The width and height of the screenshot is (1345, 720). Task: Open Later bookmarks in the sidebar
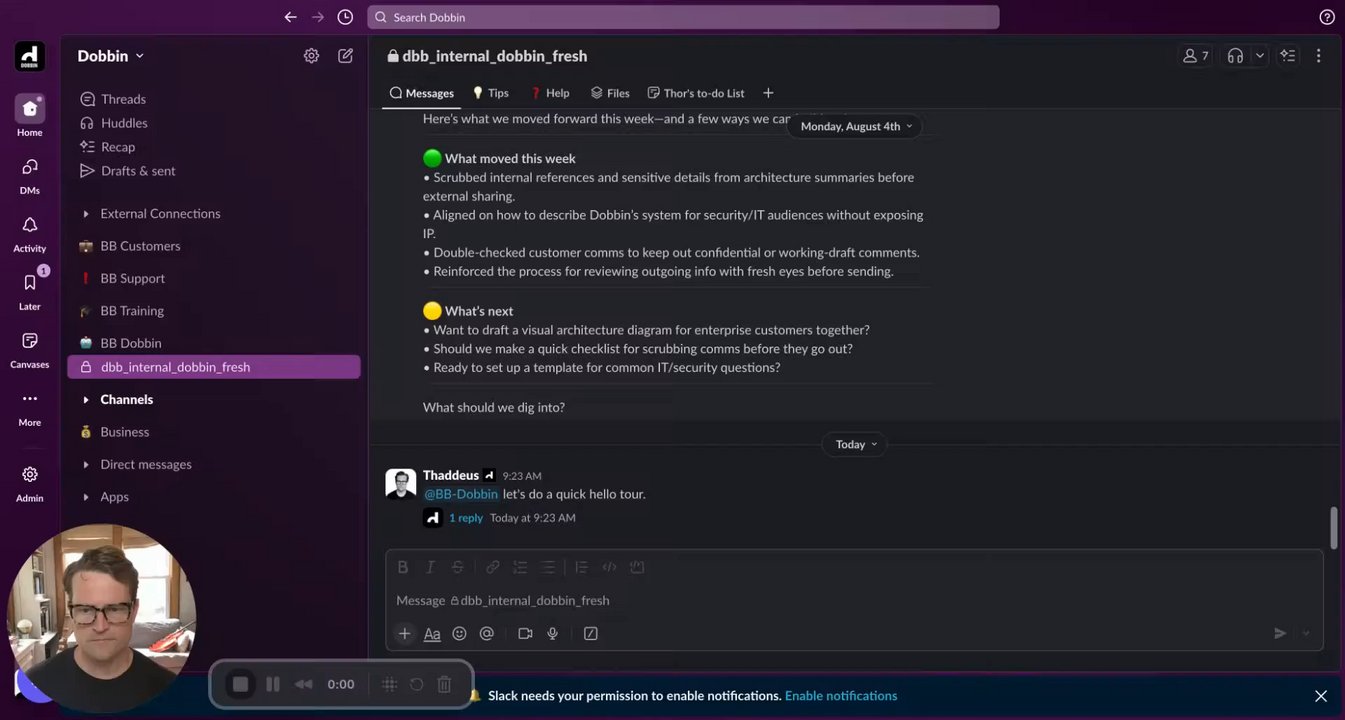pyautogui.click(x=29, y=291)
